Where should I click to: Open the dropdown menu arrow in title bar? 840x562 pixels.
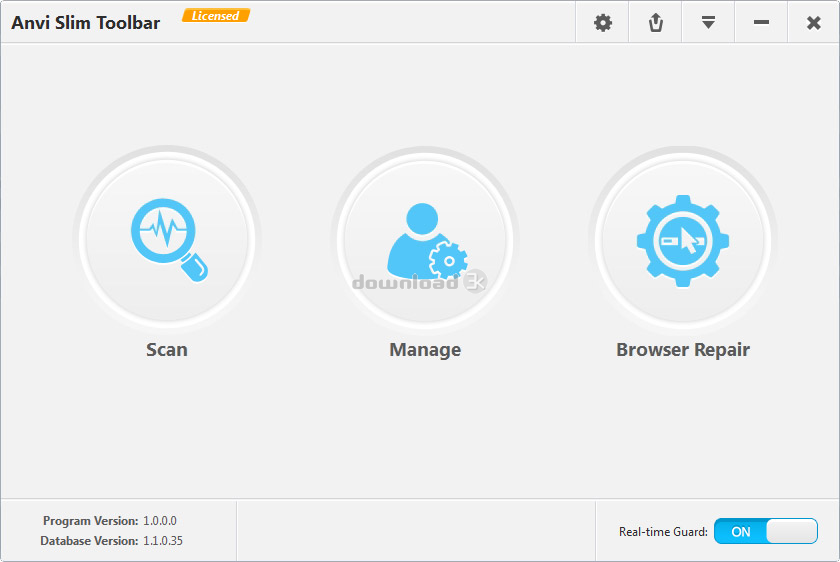tap(708, 23)
